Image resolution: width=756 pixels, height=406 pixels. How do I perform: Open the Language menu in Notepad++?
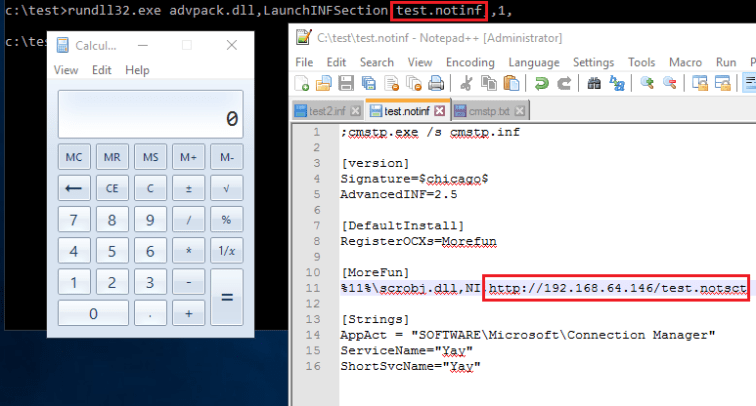pyautogui.click(x=533, y=62)
